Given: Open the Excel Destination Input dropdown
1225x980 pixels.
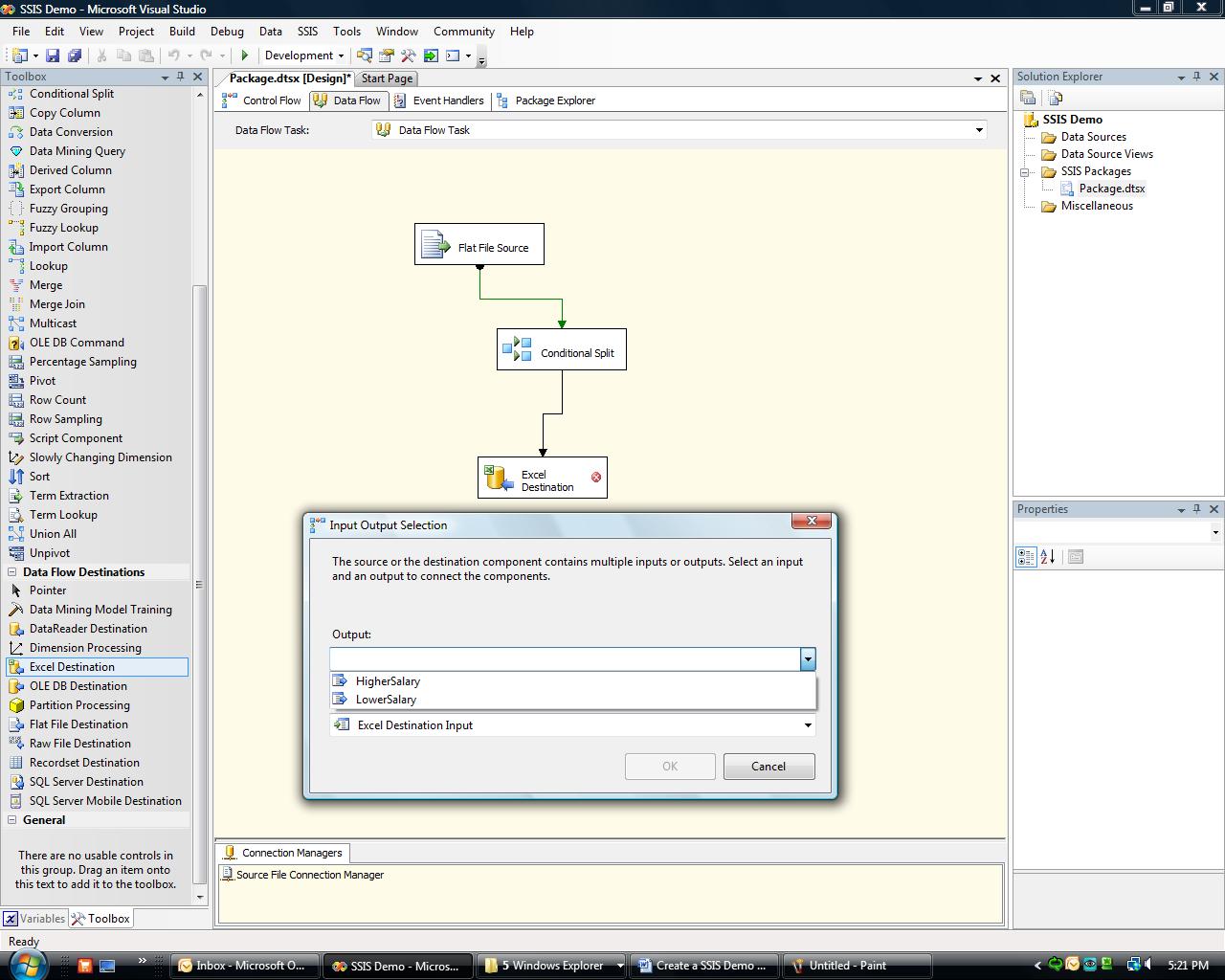Looking at the screenshot, I should tap(808, 725).
